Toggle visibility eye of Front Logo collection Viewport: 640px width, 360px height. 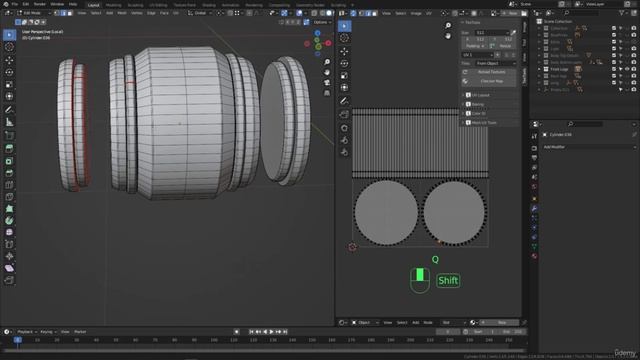(627, 69)
